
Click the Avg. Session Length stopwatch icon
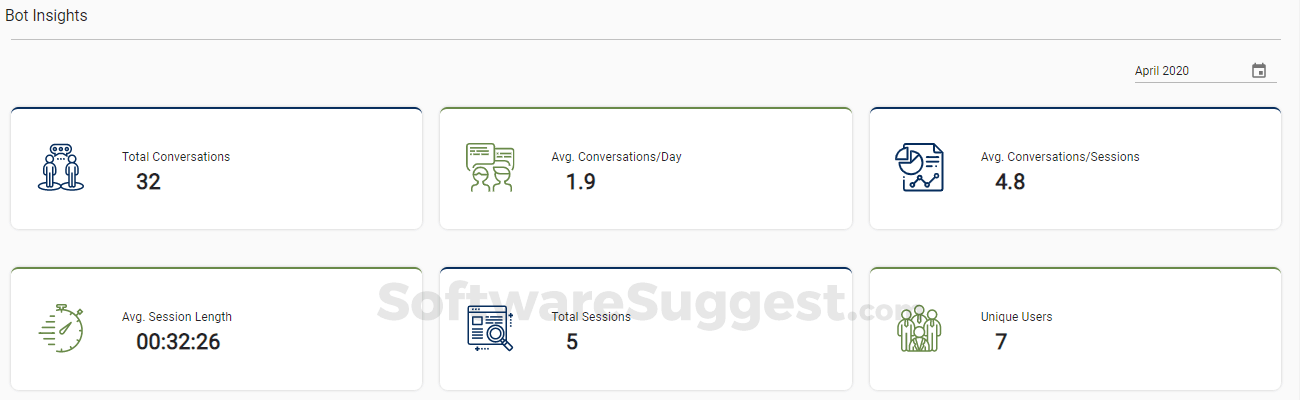(x=61, y=328)
